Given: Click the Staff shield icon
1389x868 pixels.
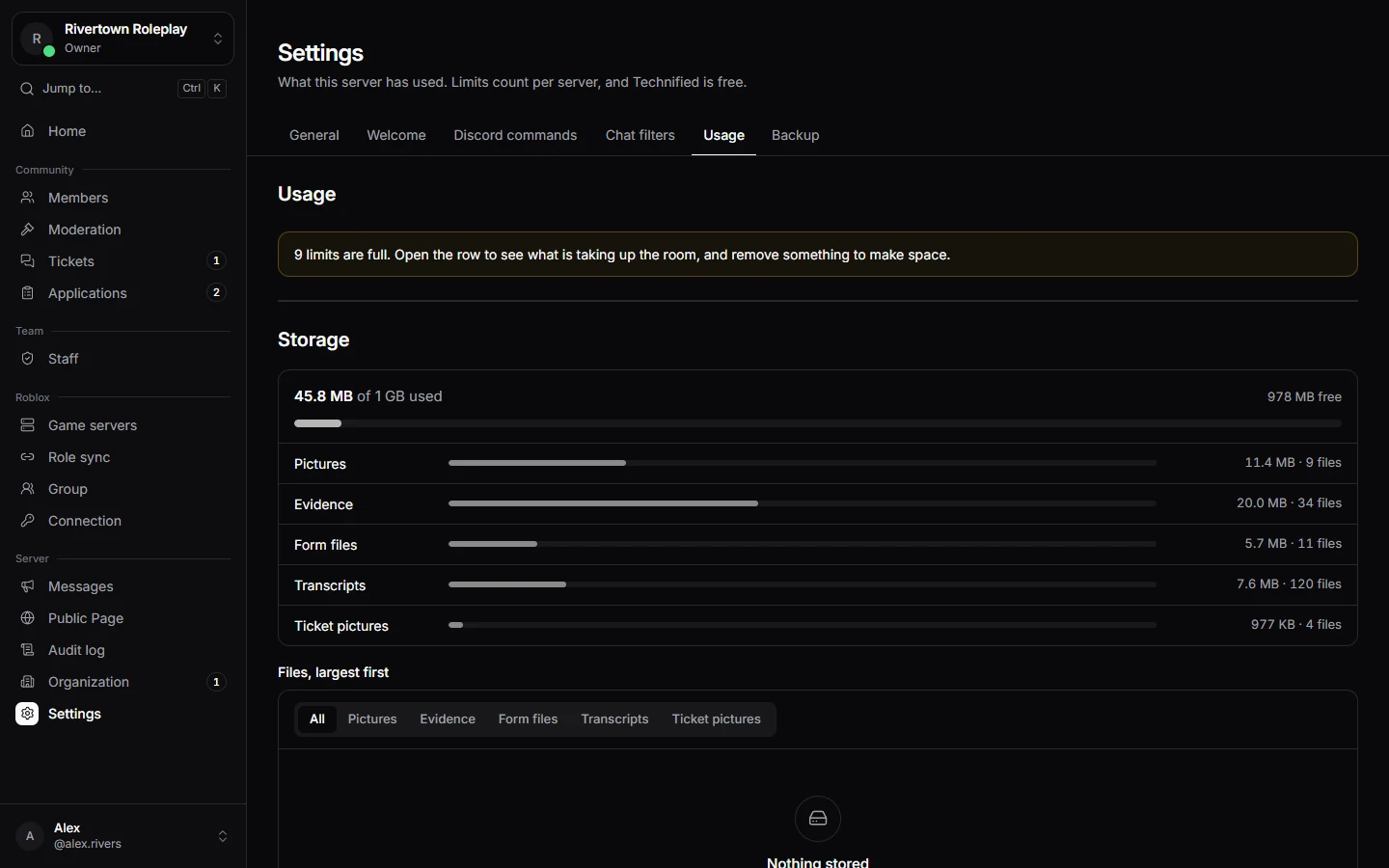Looking at the screenshot, I should coord(28,359).
